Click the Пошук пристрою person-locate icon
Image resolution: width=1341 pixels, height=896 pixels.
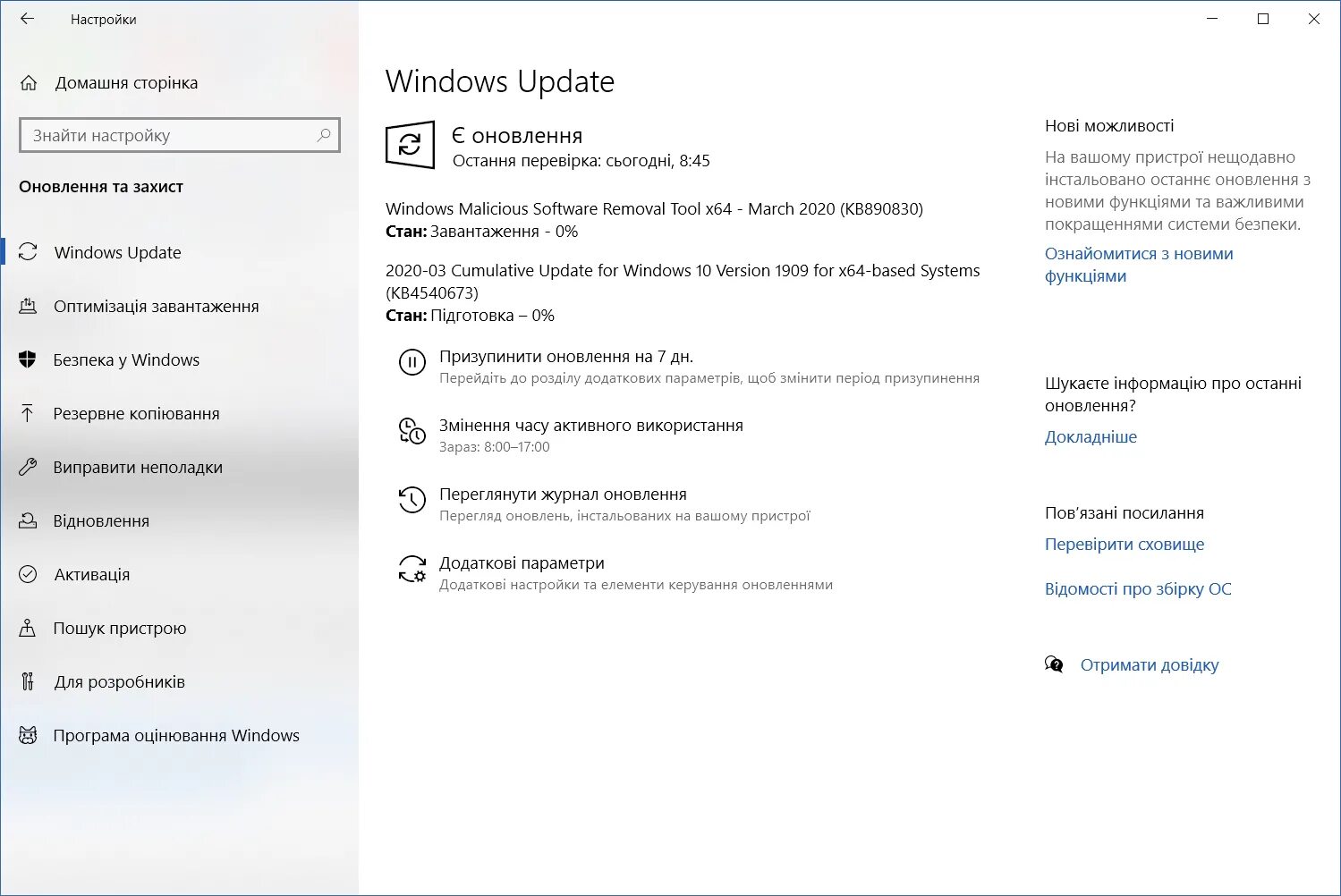28,628
